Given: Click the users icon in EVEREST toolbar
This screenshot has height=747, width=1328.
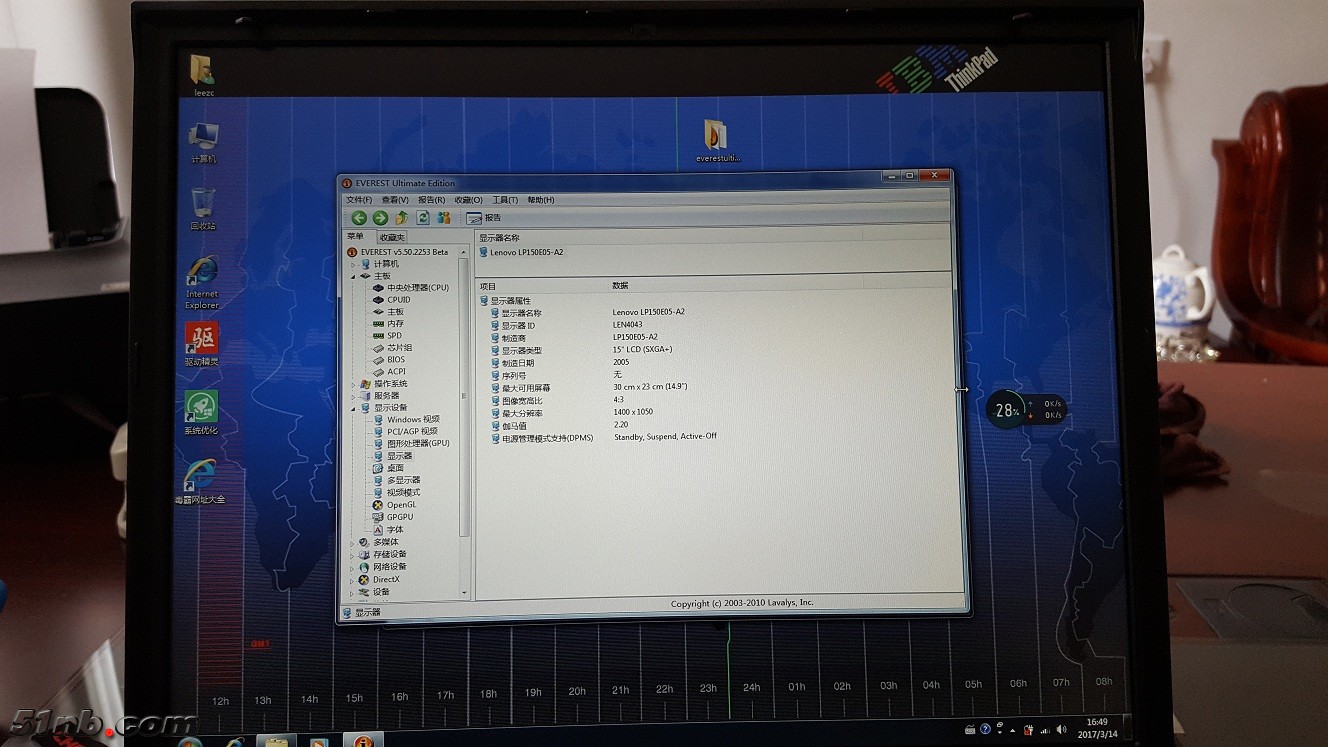Looking at the screenshot, I should (443, 218).
